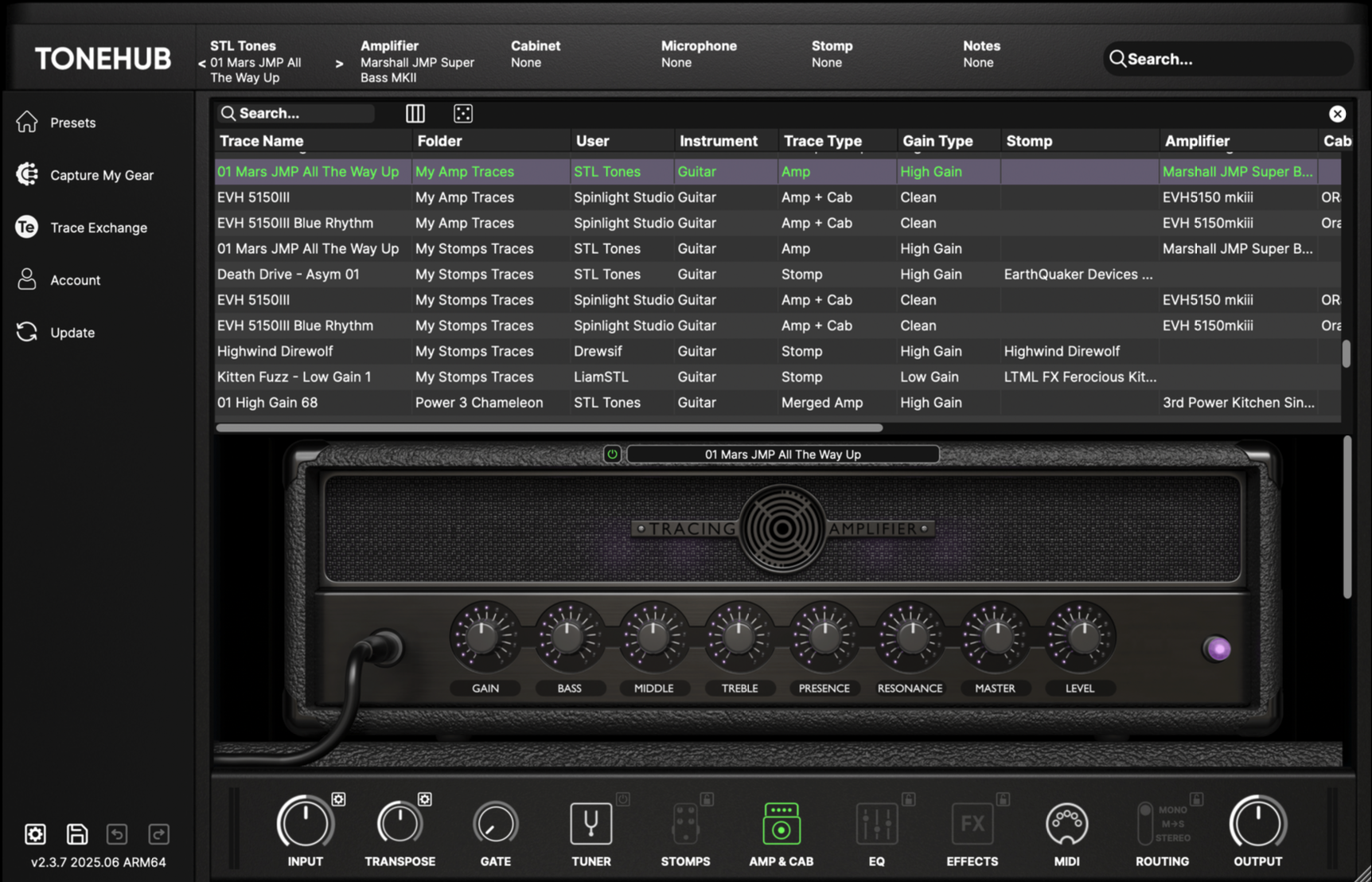This screenshot has height=882, width=1372.
Task: Select the 01 High Gain 68 trace
Action: [778, 403]
